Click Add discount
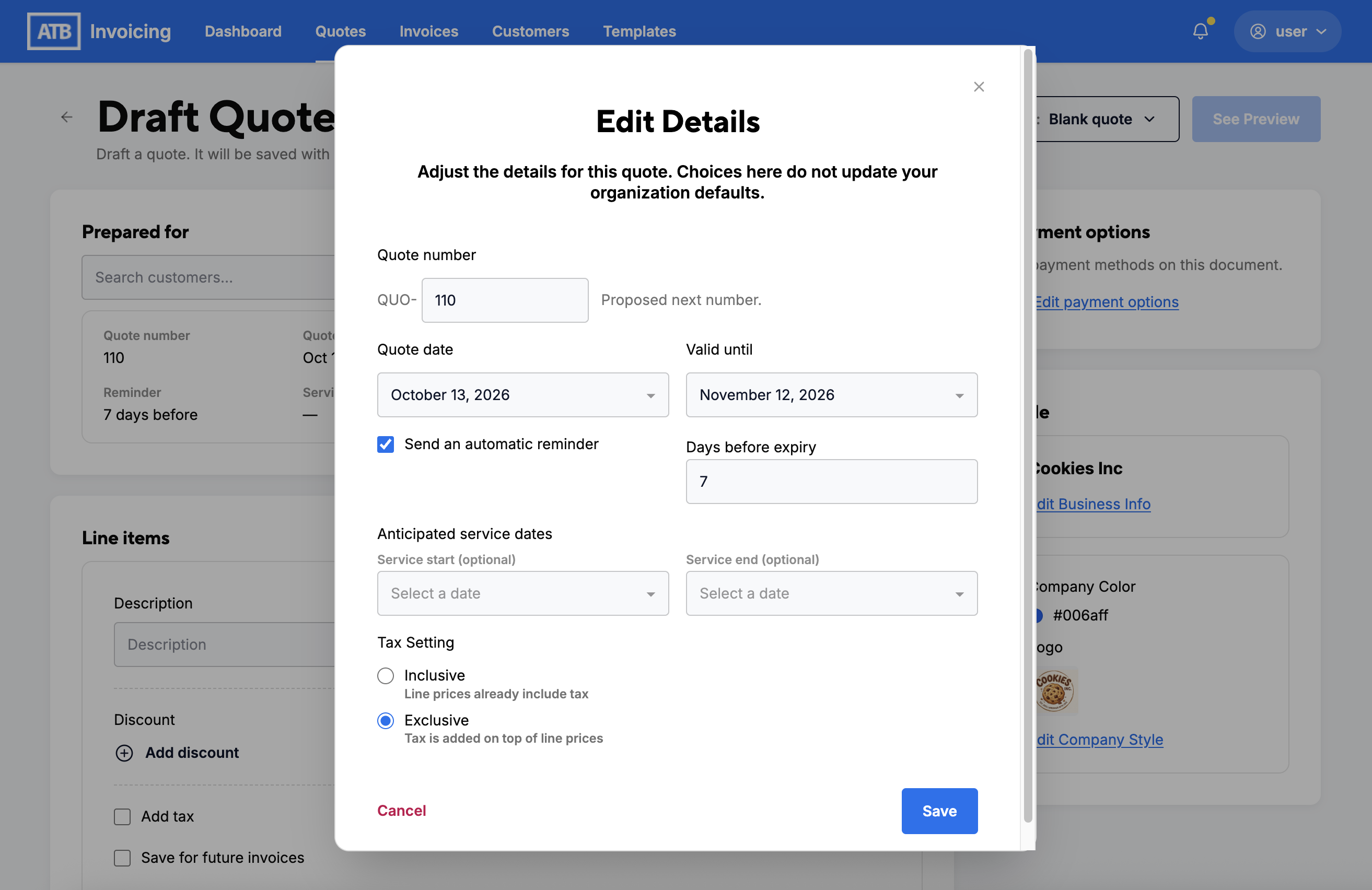The width and height of the screenshot is (1372, 890). (x=191, y=753)
